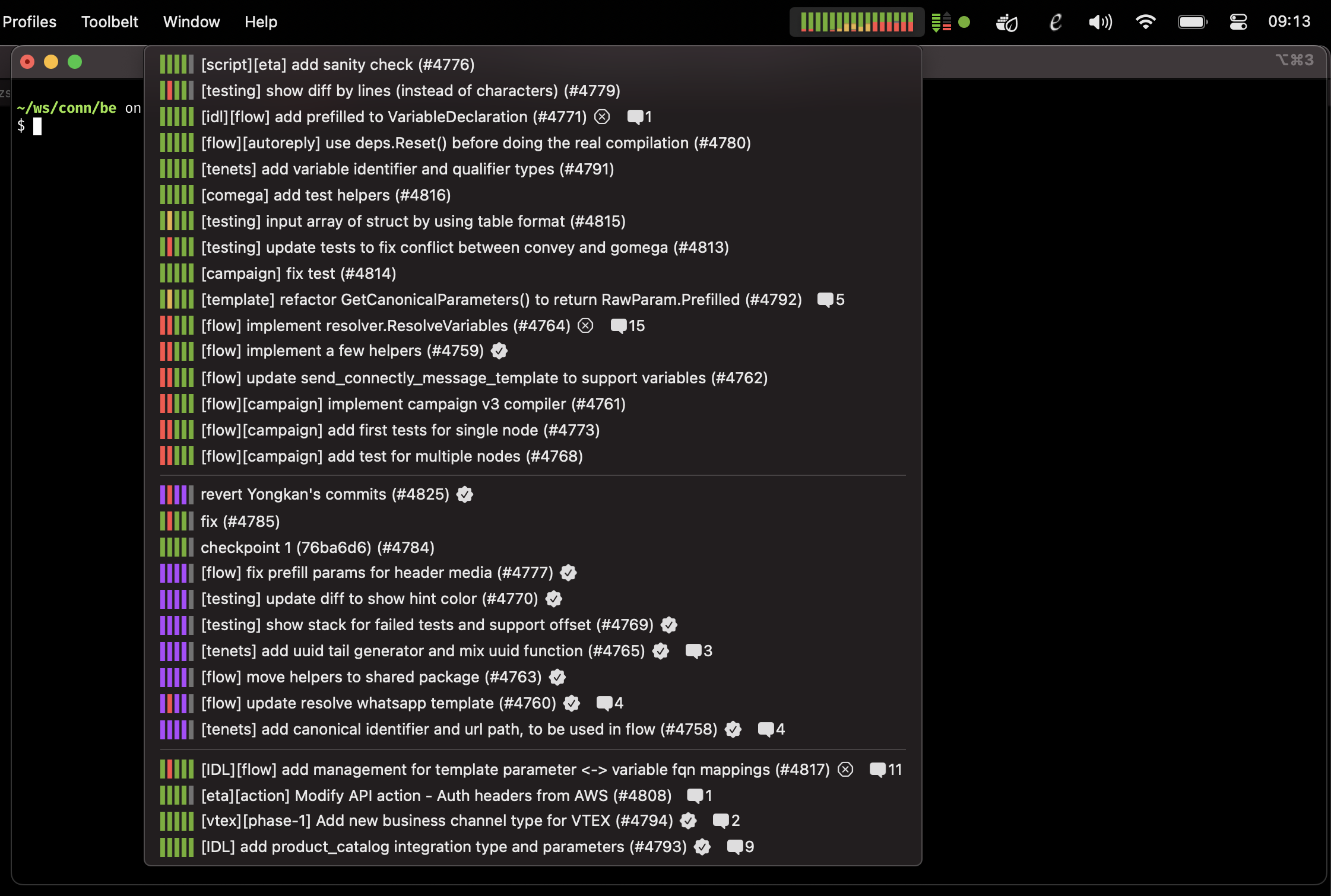Select add uuid tail generator (#4765)
Viewport: 1331px width, 896px height.
(533, 650)
